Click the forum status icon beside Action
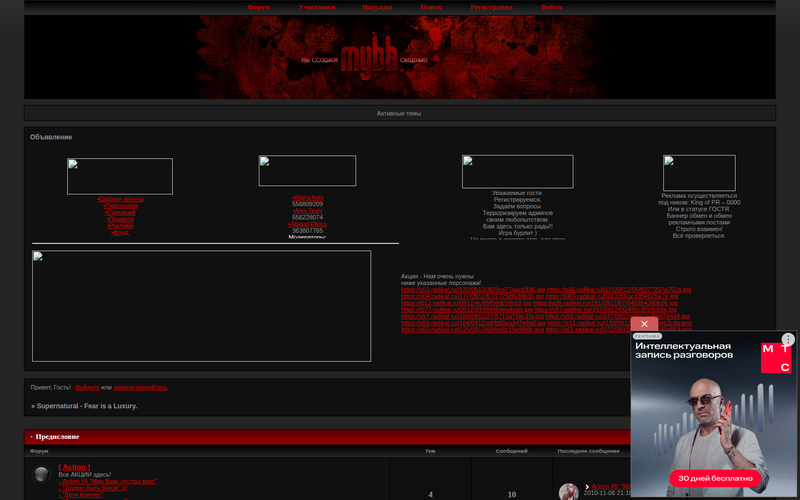The height and width of the screenshot is (500, 800). (x=41, y=474)
